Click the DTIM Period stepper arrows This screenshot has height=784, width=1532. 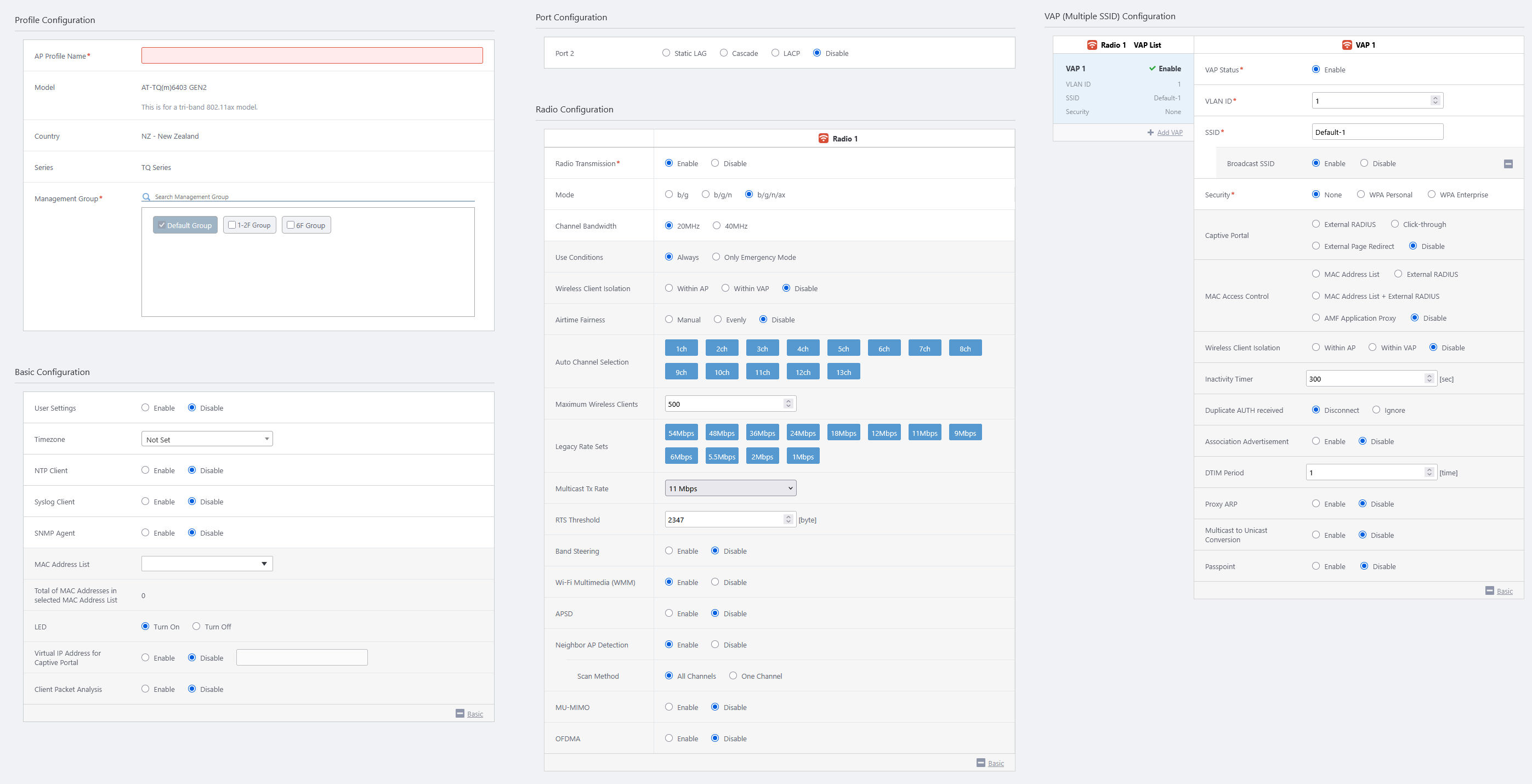pos(1429,472)
